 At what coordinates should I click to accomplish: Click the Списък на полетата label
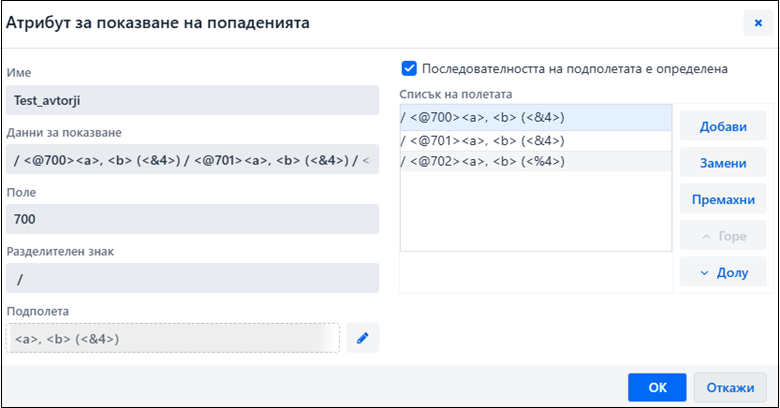(456, 94)
